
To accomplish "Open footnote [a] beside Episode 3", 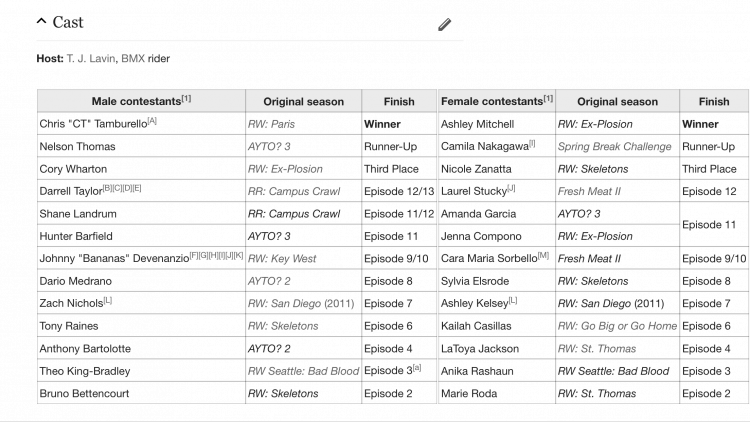I will pyautogui.click(x=417, y=367).
